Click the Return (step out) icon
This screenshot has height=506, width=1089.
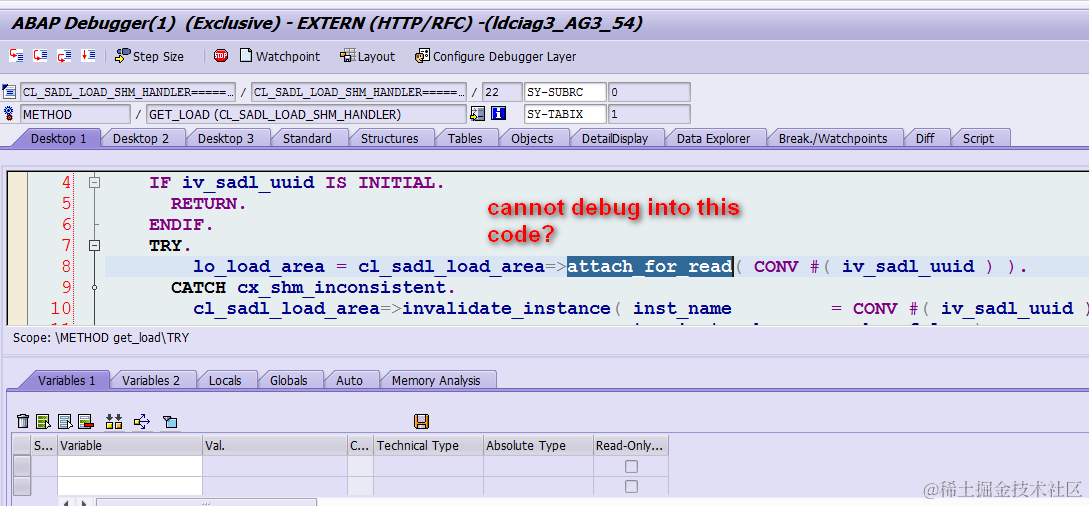point(64,56)
